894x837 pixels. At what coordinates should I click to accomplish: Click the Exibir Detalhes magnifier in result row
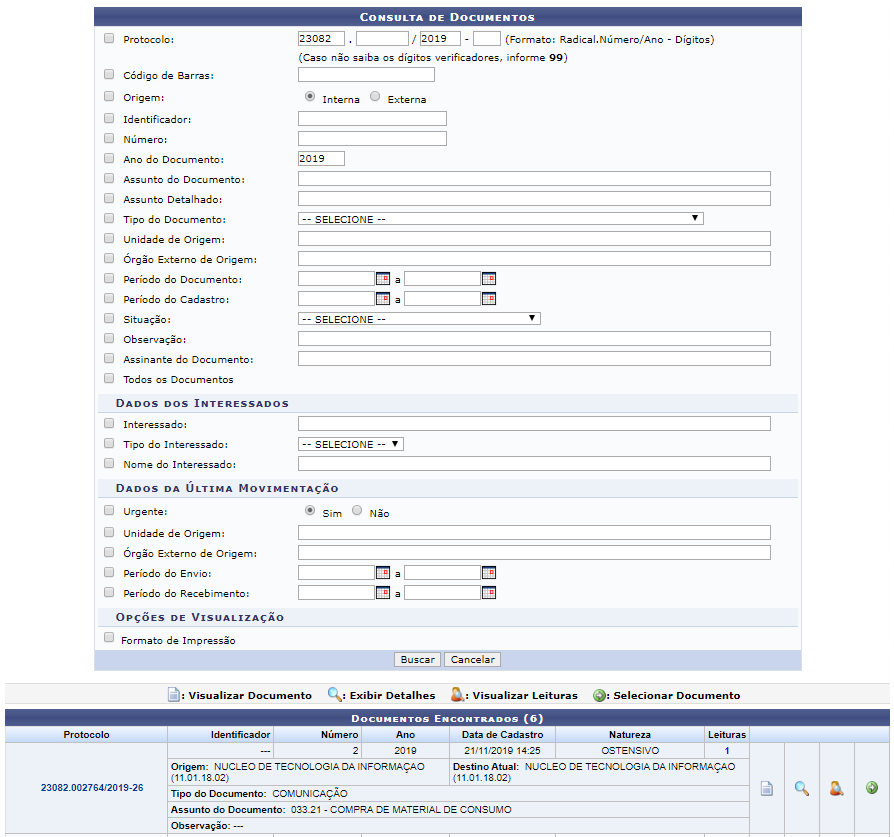[x=801, y=788]
